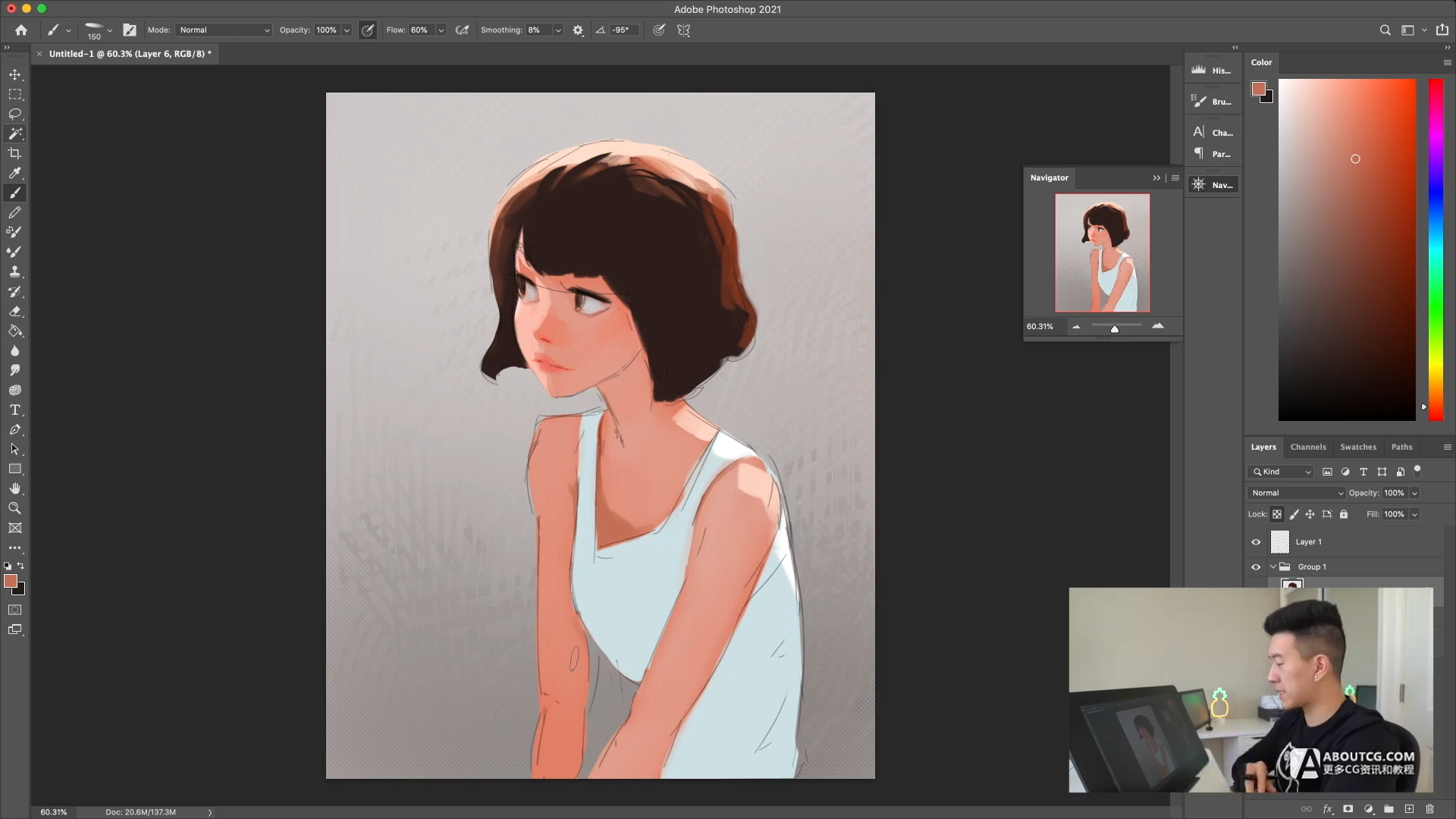
Task: Select the Eraser tool
Action: pos(14,311)
